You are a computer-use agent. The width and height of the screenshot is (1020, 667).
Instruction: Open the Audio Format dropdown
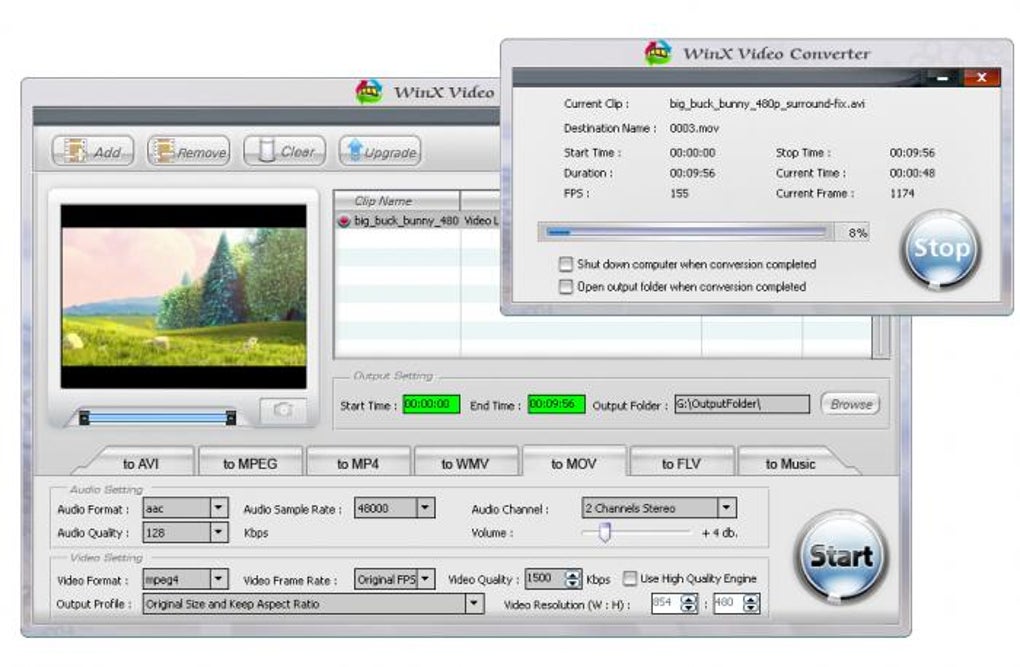click(219, 508)
